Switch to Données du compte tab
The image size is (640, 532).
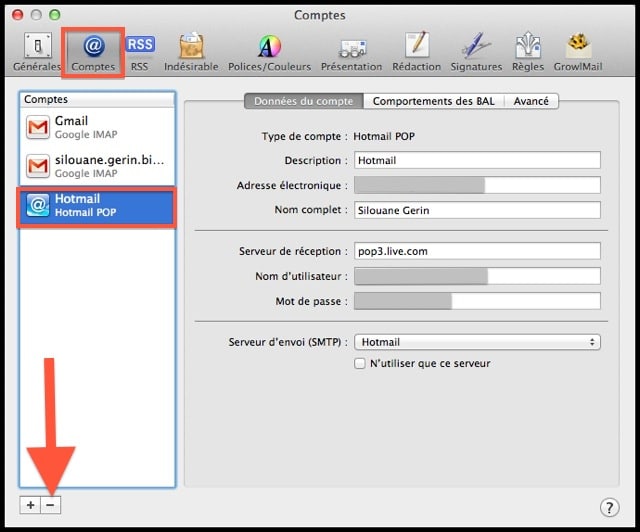[x=304, y=101]
